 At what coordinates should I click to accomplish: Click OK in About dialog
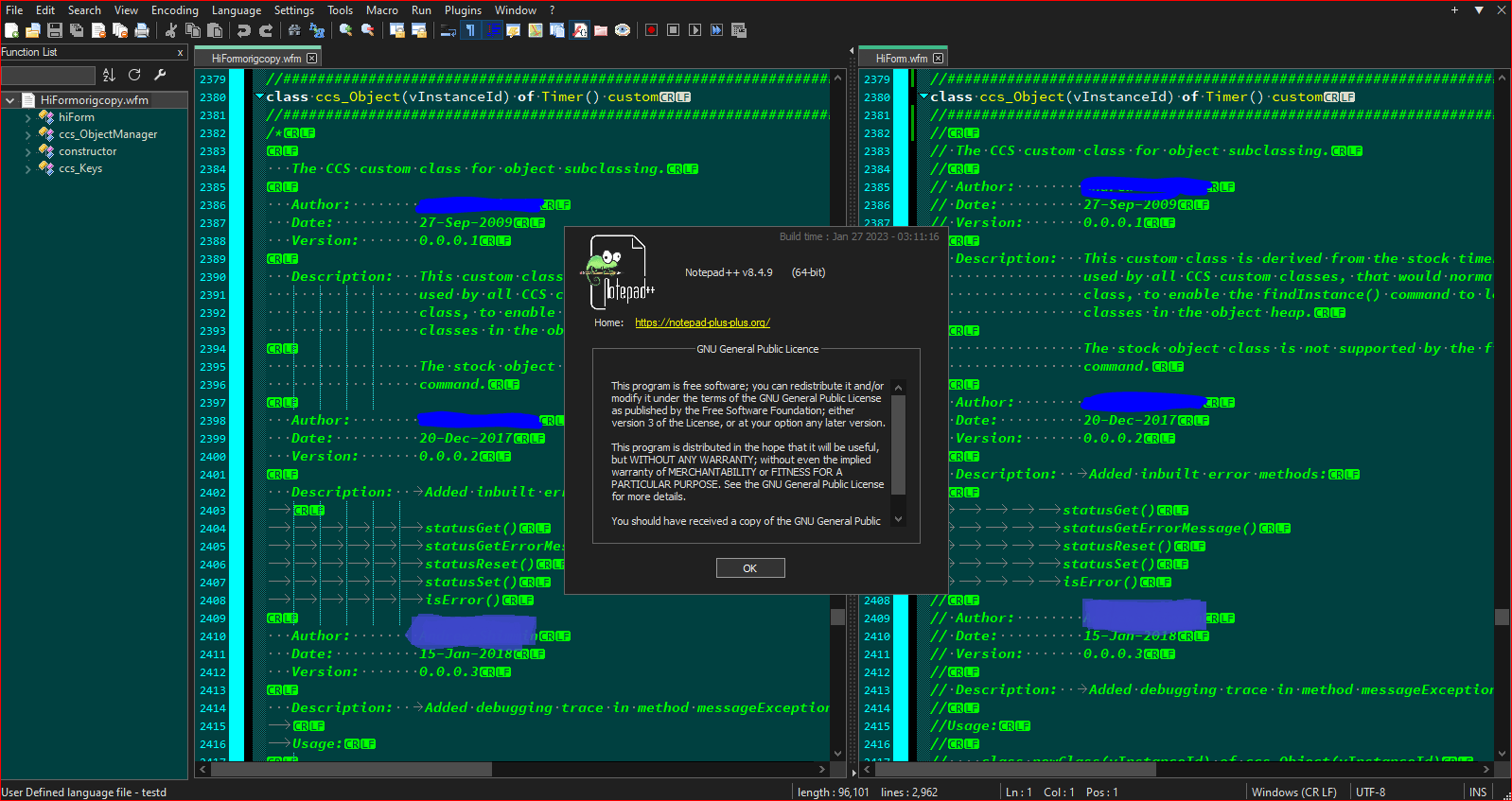(x=750, y=568)
